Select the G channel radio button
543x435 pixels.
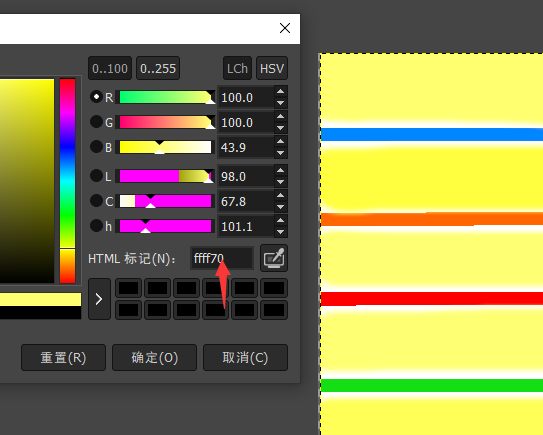click(x=96, y=122)
